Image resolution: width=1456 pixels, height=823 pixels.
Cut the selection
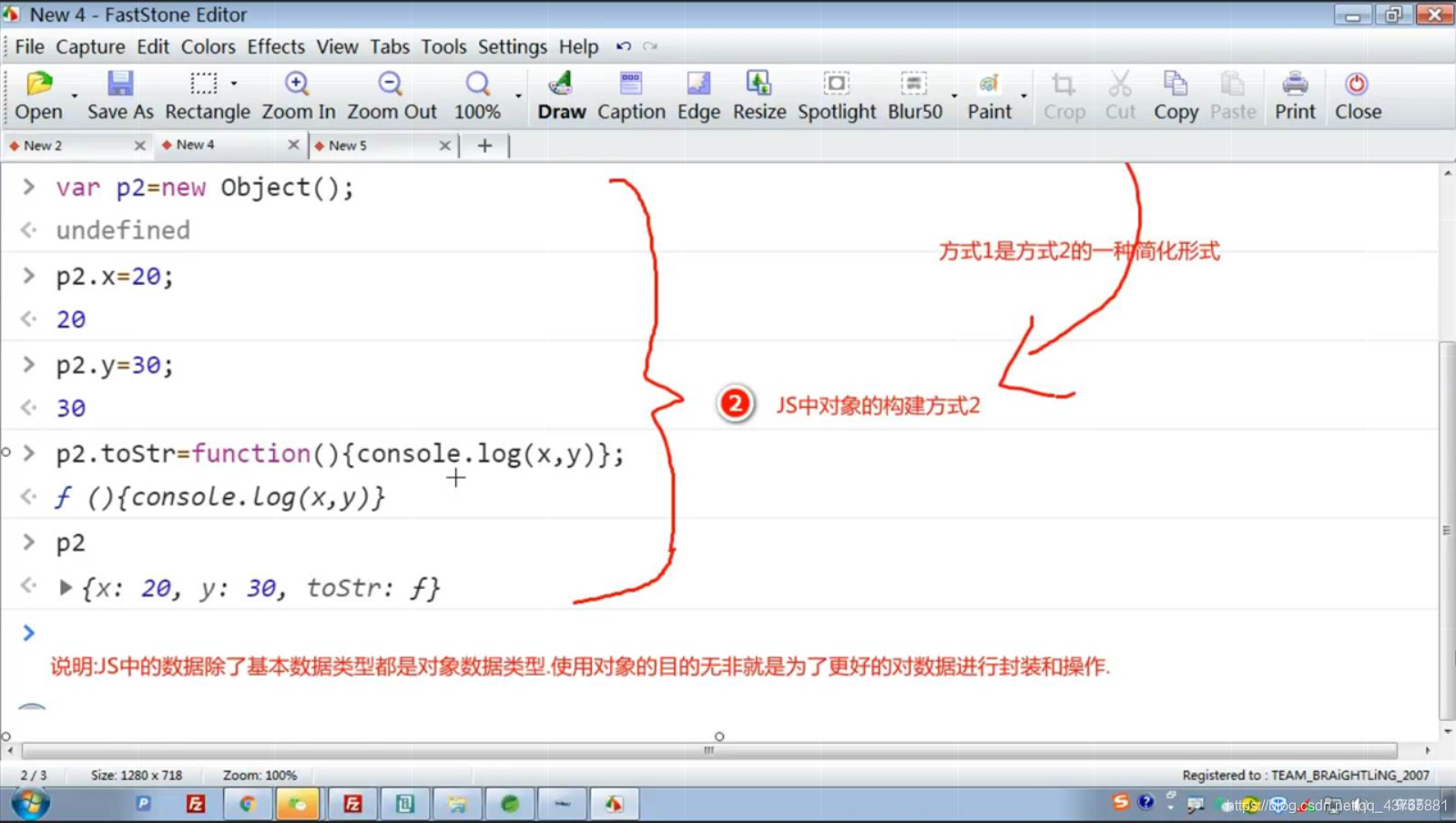(x=1120, y=96)
